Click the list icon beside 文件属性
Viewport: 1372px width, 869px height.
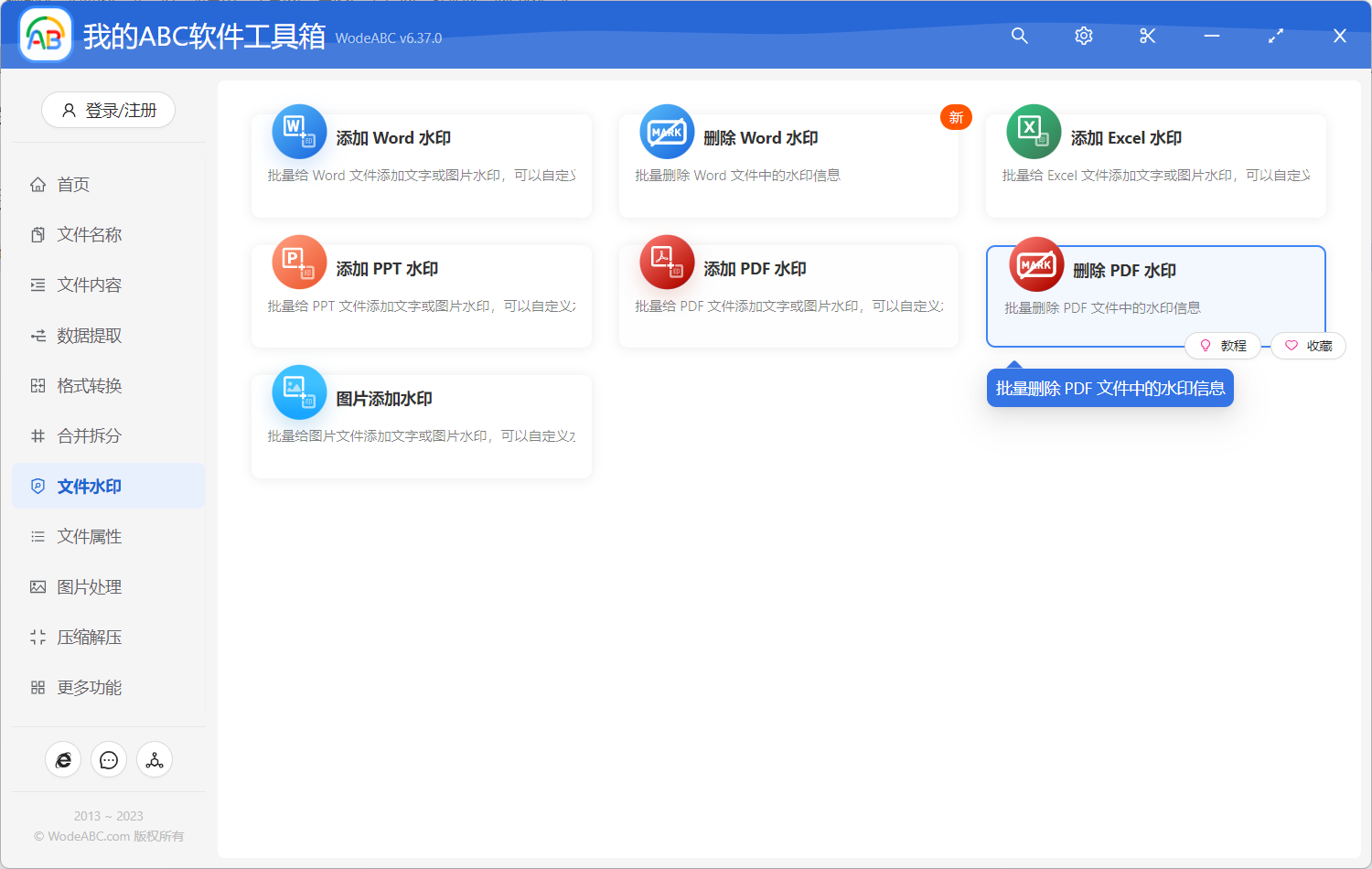coord(38,537)
